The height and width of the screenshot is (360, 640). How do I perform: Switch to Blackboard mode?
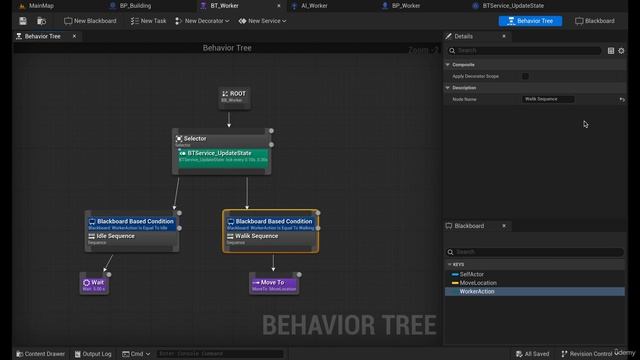click(595, 21)
